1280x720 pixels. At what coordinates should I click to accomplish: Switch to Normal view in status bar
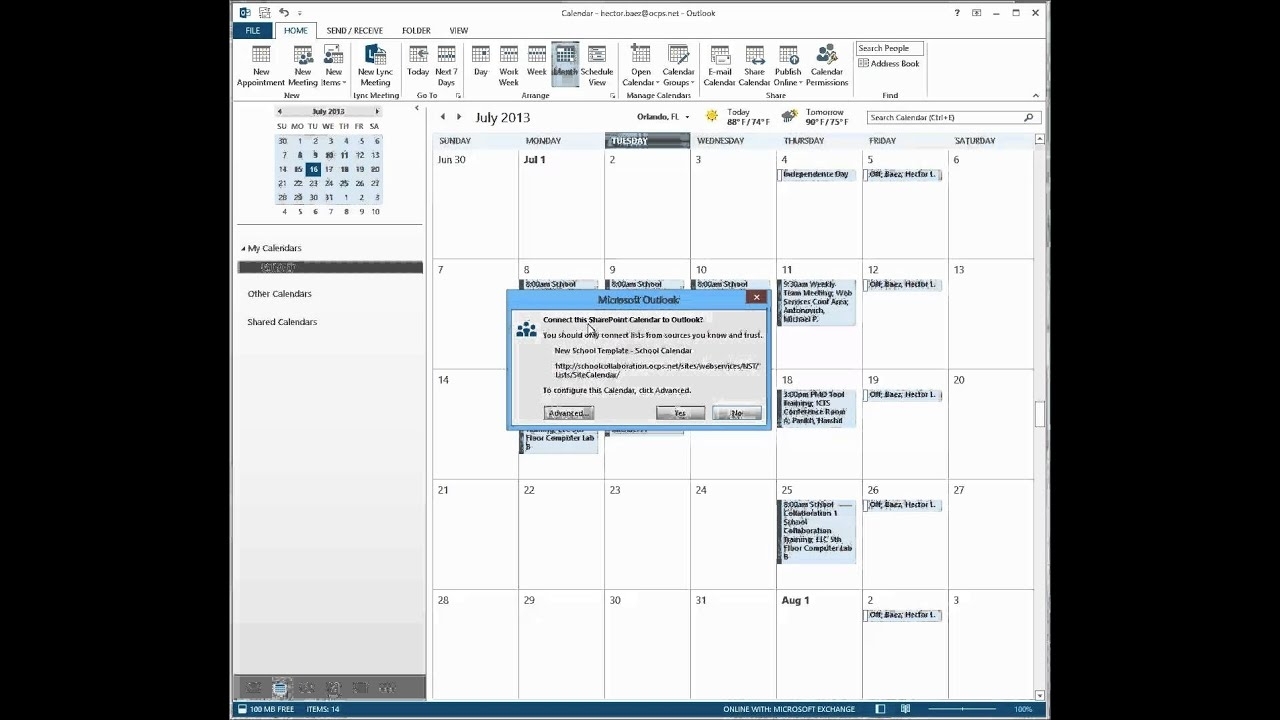880,709
